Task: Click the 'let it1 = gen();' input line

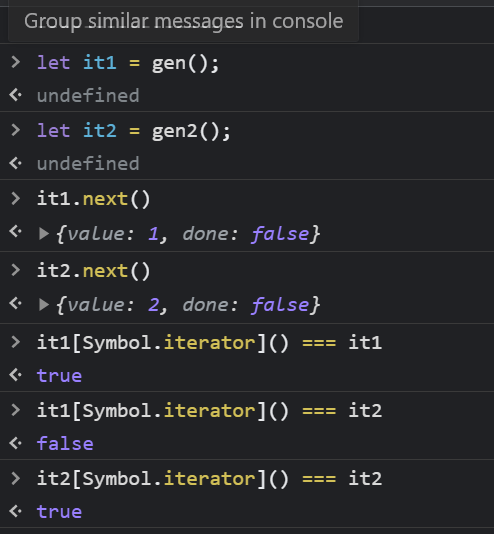Action: (128, 63)
